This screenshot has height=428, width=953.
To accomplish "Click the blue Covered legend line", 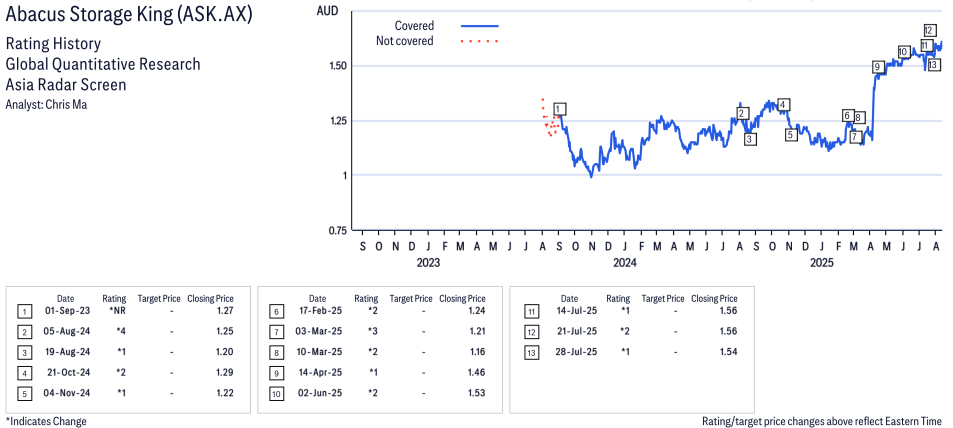I will [480, 26].
